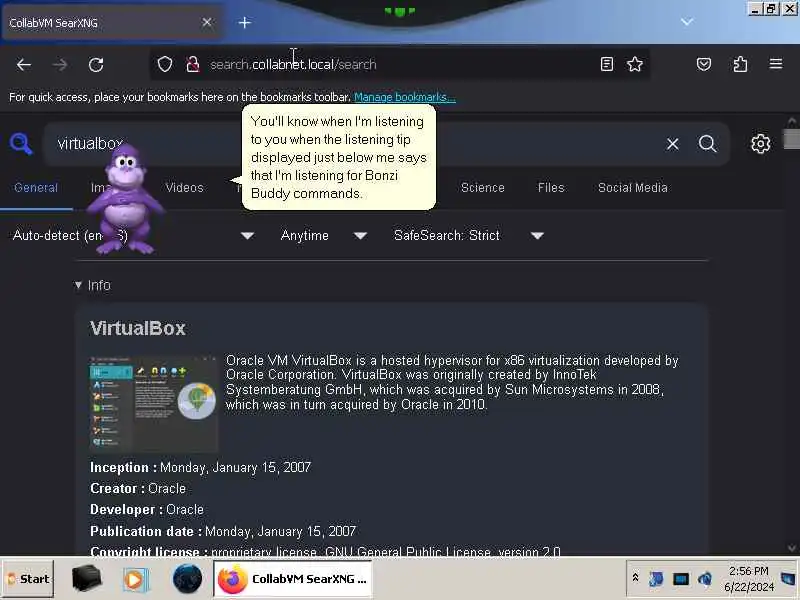Click the Publication date line
This screenshot has height=600, width=800.
coord(223,531)
